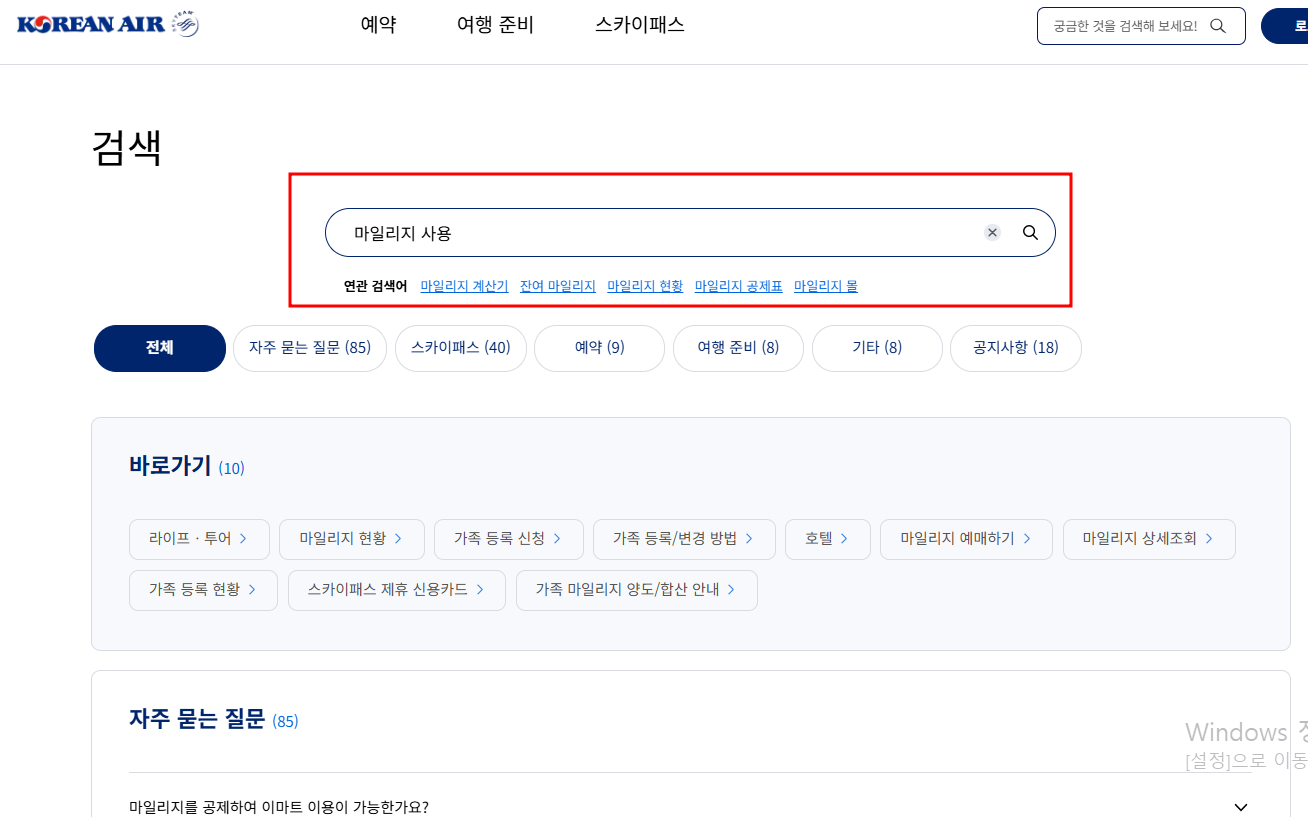Click the Korean Air logo
Screen dimensions: 1308x817
point(105,23)
